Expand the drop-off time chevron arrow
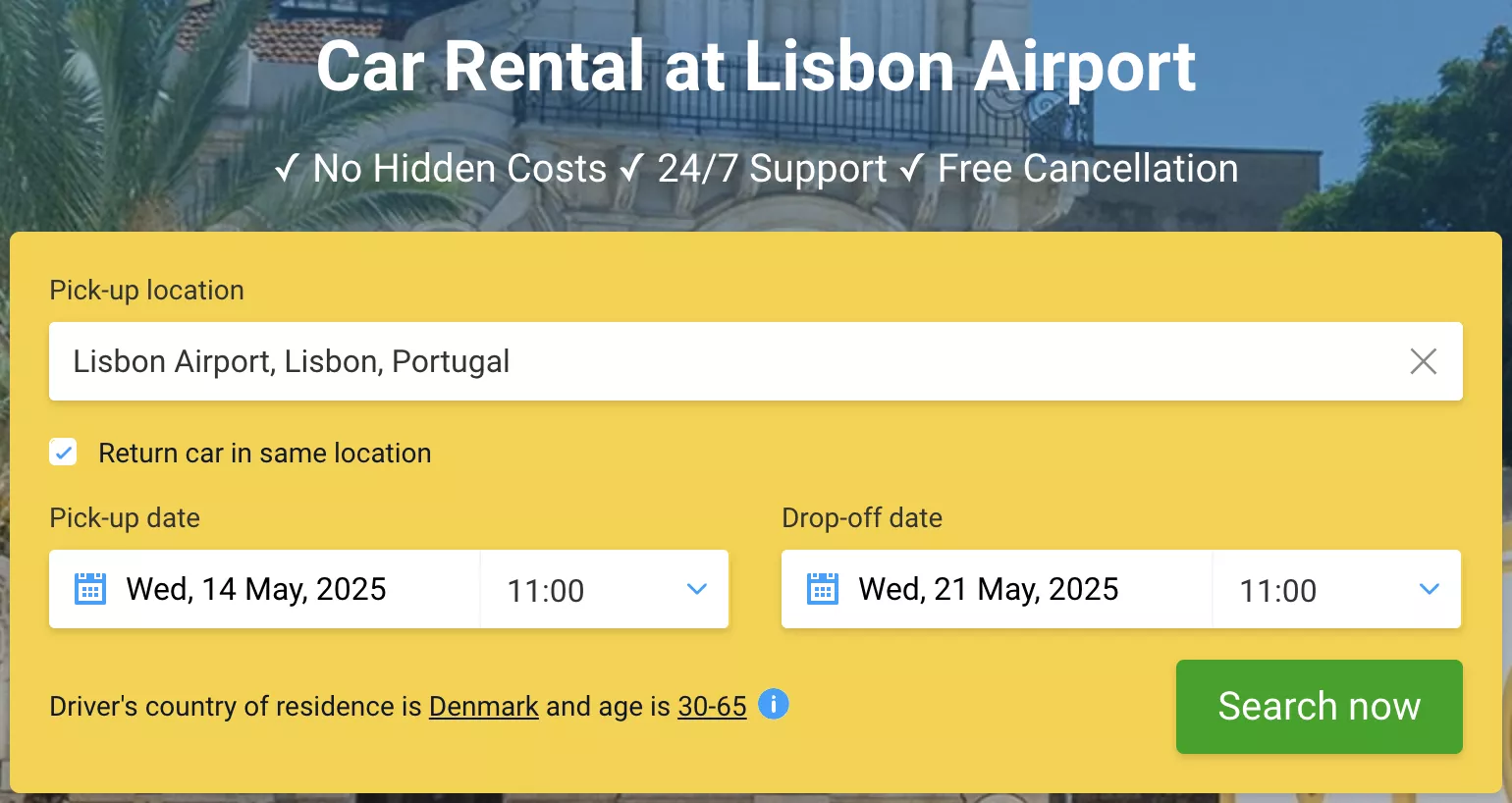 (x=1430, y=589)
